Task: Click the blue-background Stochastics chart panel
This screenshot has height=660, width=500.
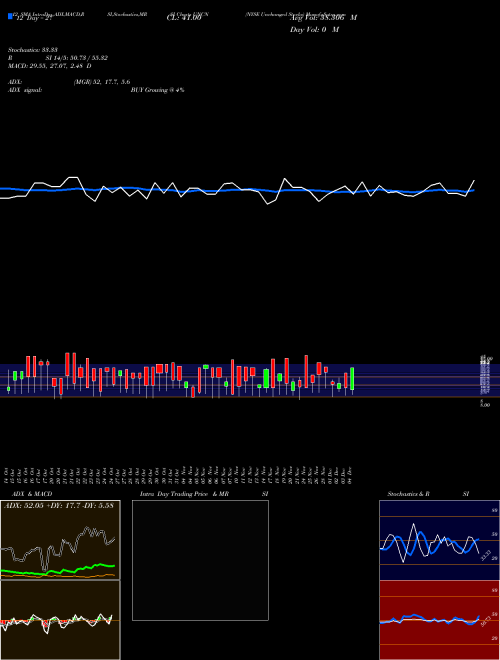Action: pos(439,540)
